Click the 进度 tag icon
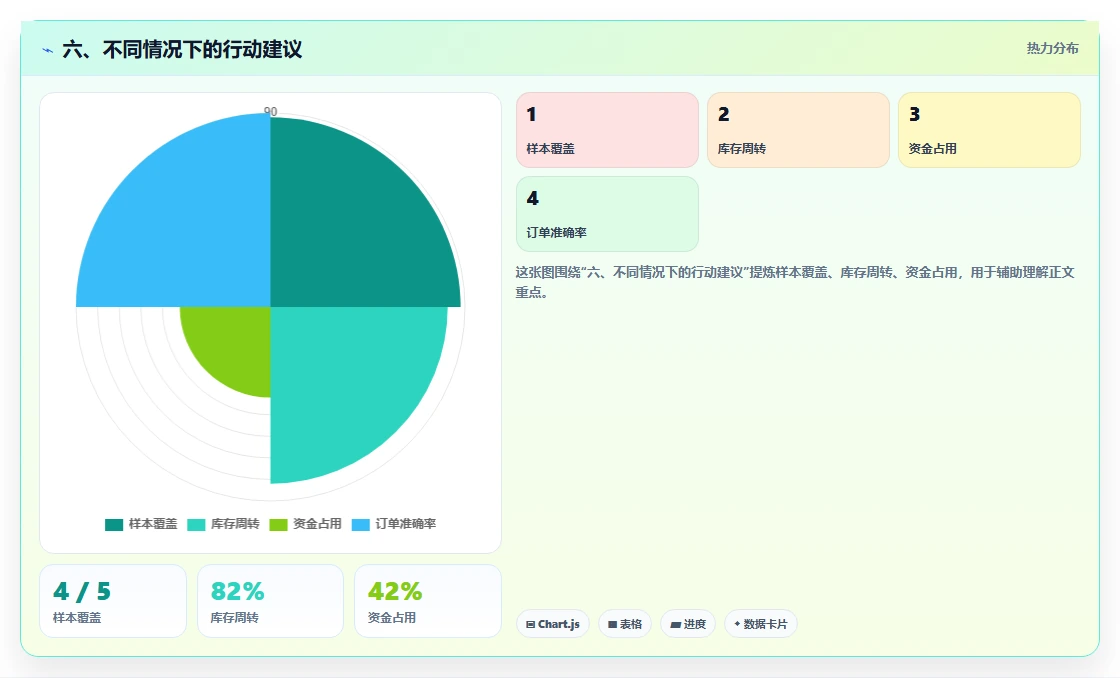This screenshot has height=678, width=1120. point(675,624)
